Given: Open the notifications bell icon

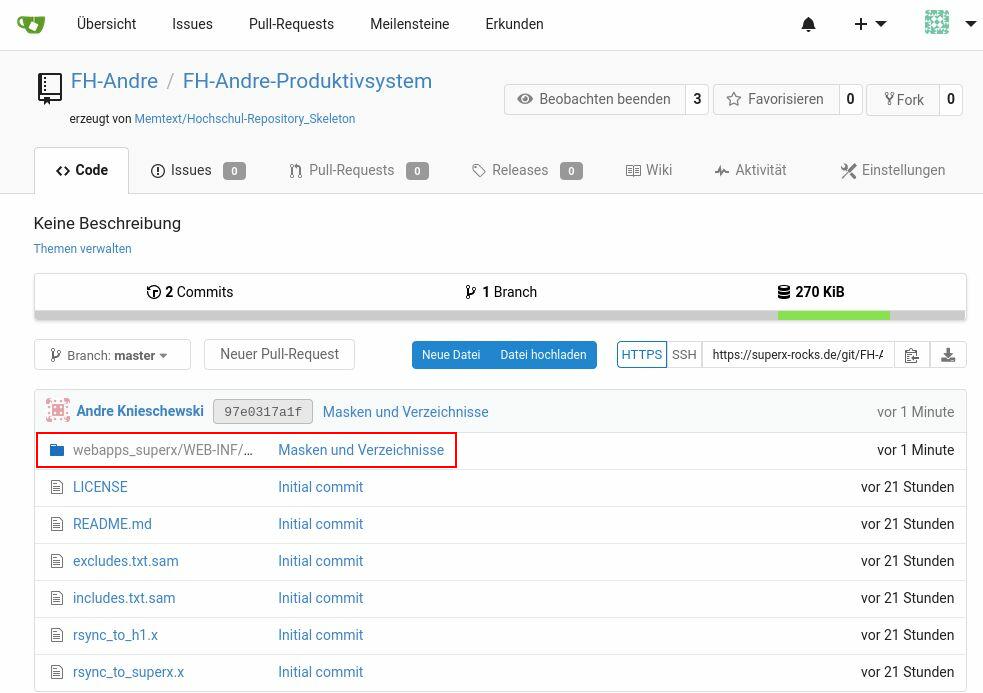Looking at the screenshot, I should [x=808, y=24].
